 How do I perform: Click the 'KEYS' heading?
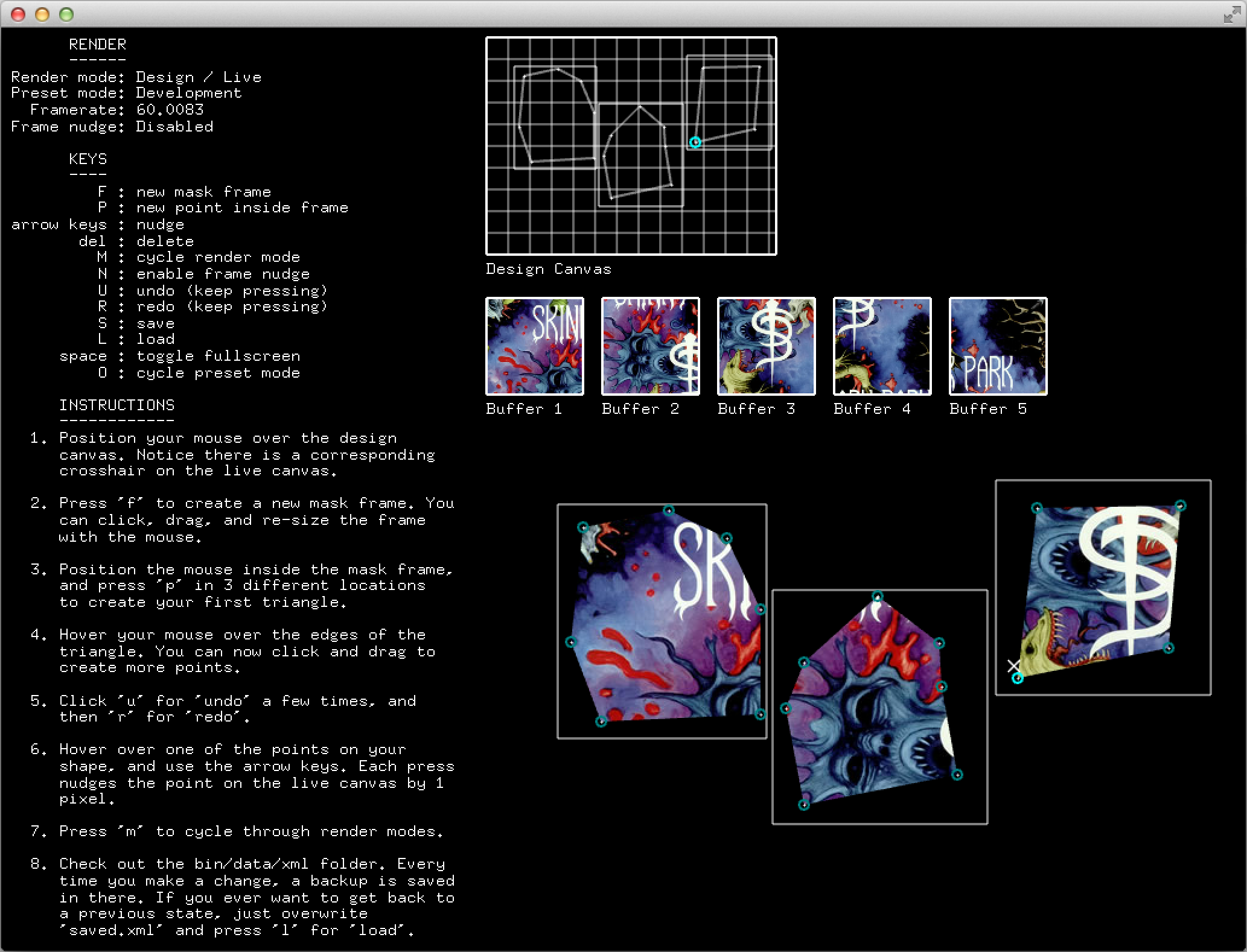(88, 159)
